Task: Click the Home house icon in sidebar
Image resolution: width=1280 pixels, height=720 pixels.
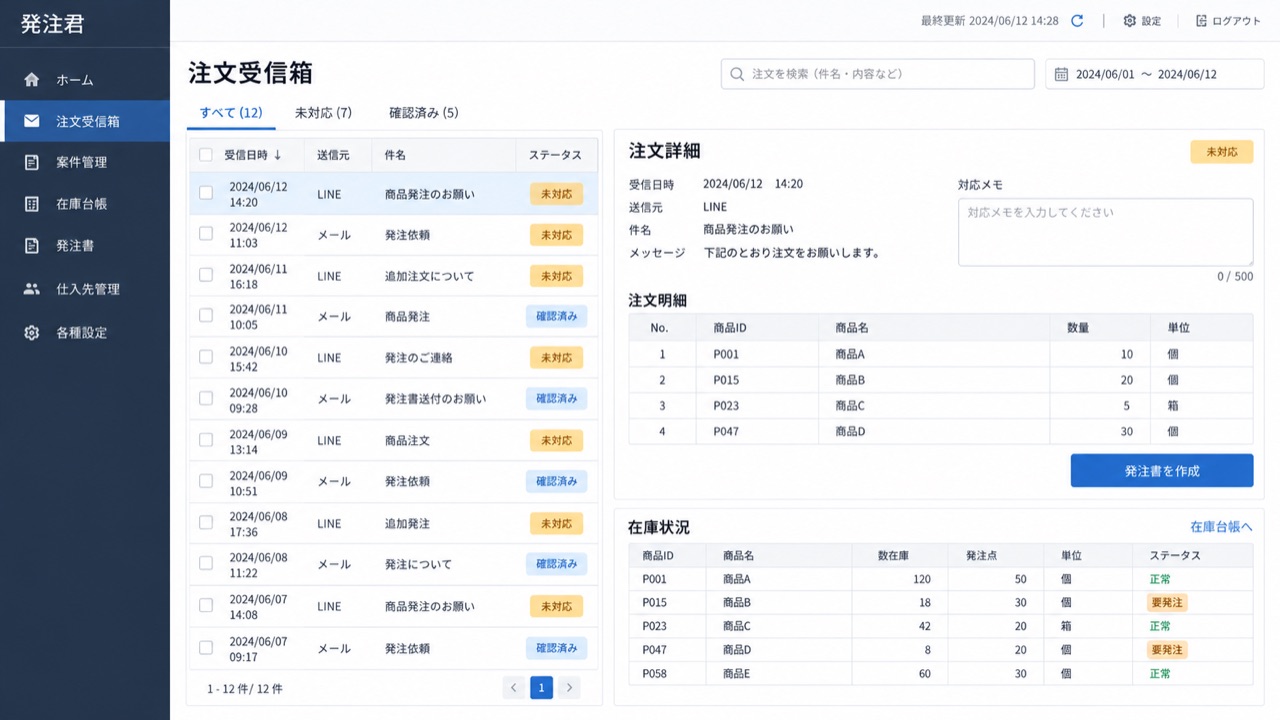Action: [x=32, y=79]
